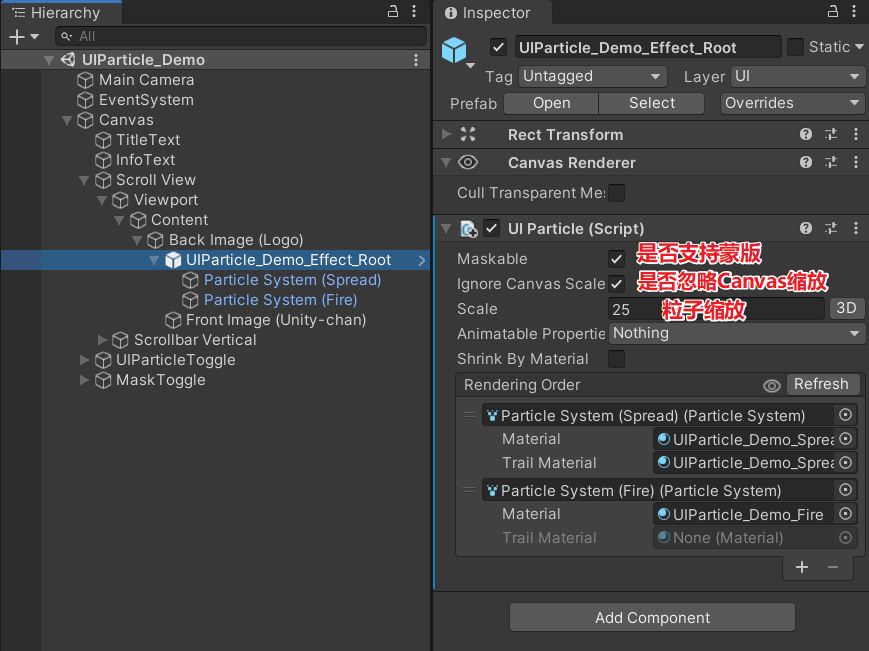Lock the Hierarchy panel
Viewport: 869px width, 651px height.
click(392, 11)
